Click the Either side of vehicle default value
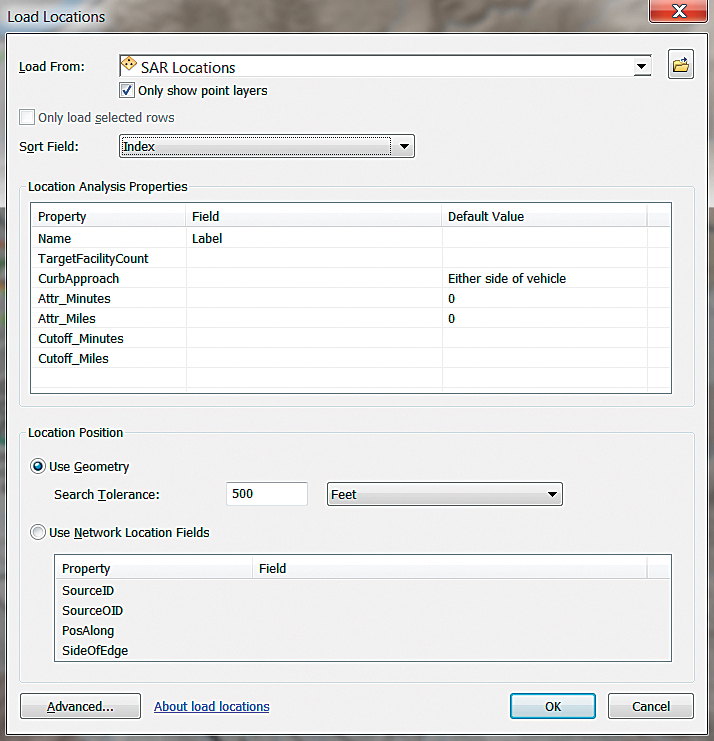The image size is (714, 741). click(x=544, y=278)
